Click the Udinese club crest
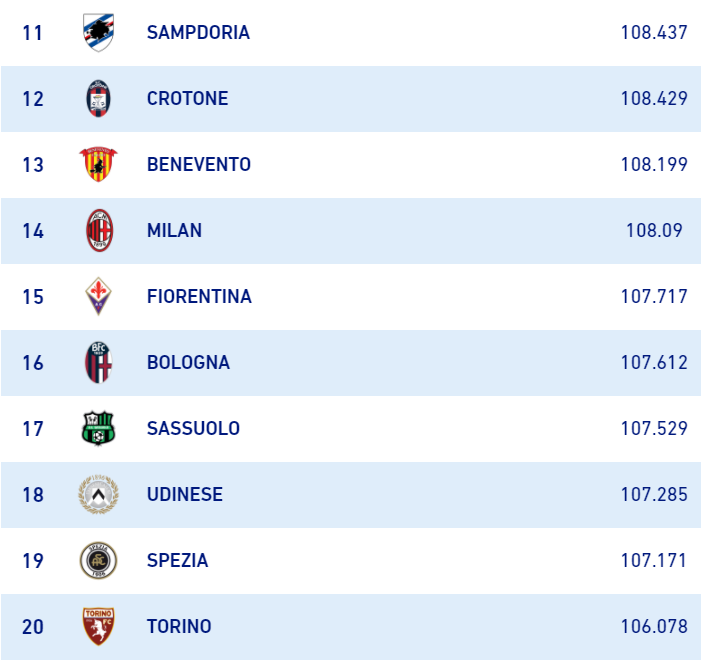 (99, 495)
